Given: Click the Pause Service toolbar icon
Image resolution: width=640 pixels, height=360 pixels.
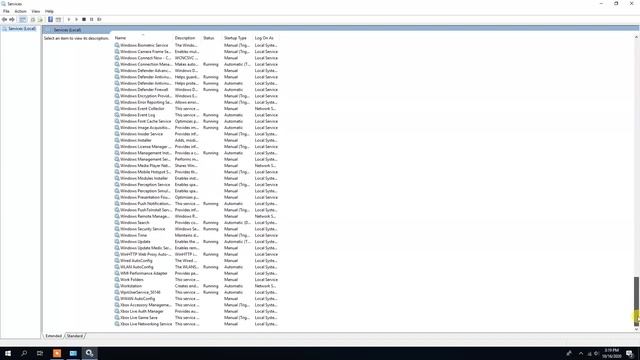Looking at the screenshot, I should coord(91,19).
